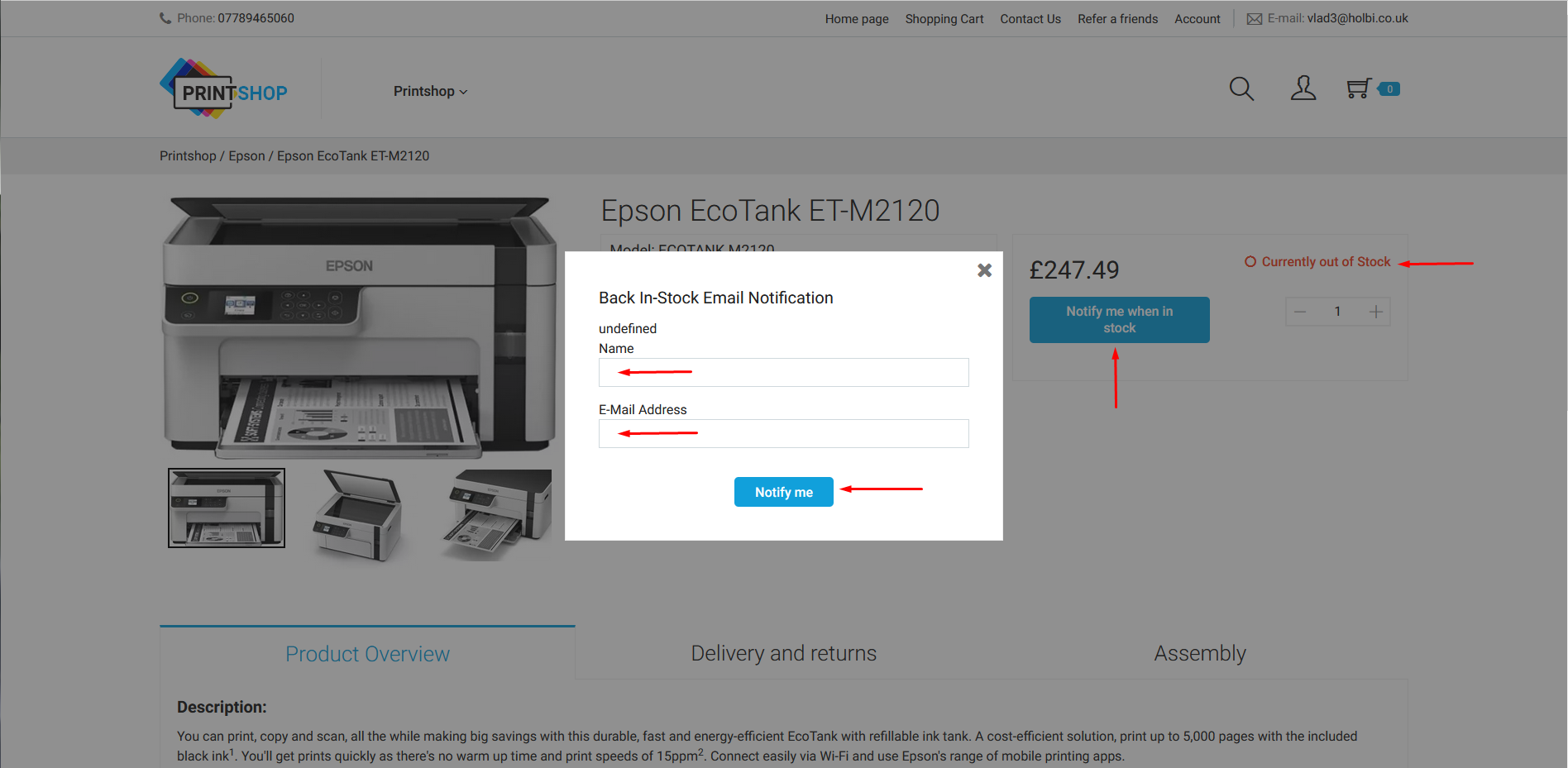The height and width of the screenshot is (768, 1568).
Task: Click the Currently out of Stock text
Action: click(x=1326, y=261)
